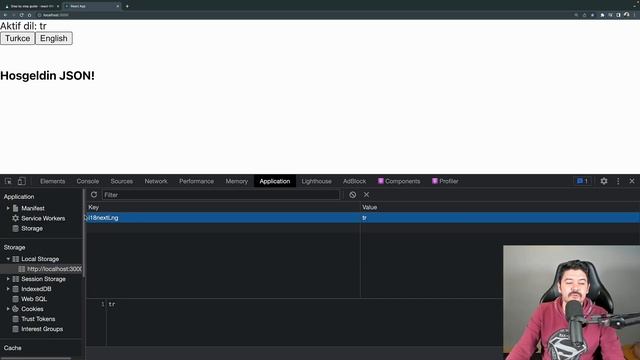Select Trust Tokens in the sidebar

pyautogui.click(x=38, y=319)
